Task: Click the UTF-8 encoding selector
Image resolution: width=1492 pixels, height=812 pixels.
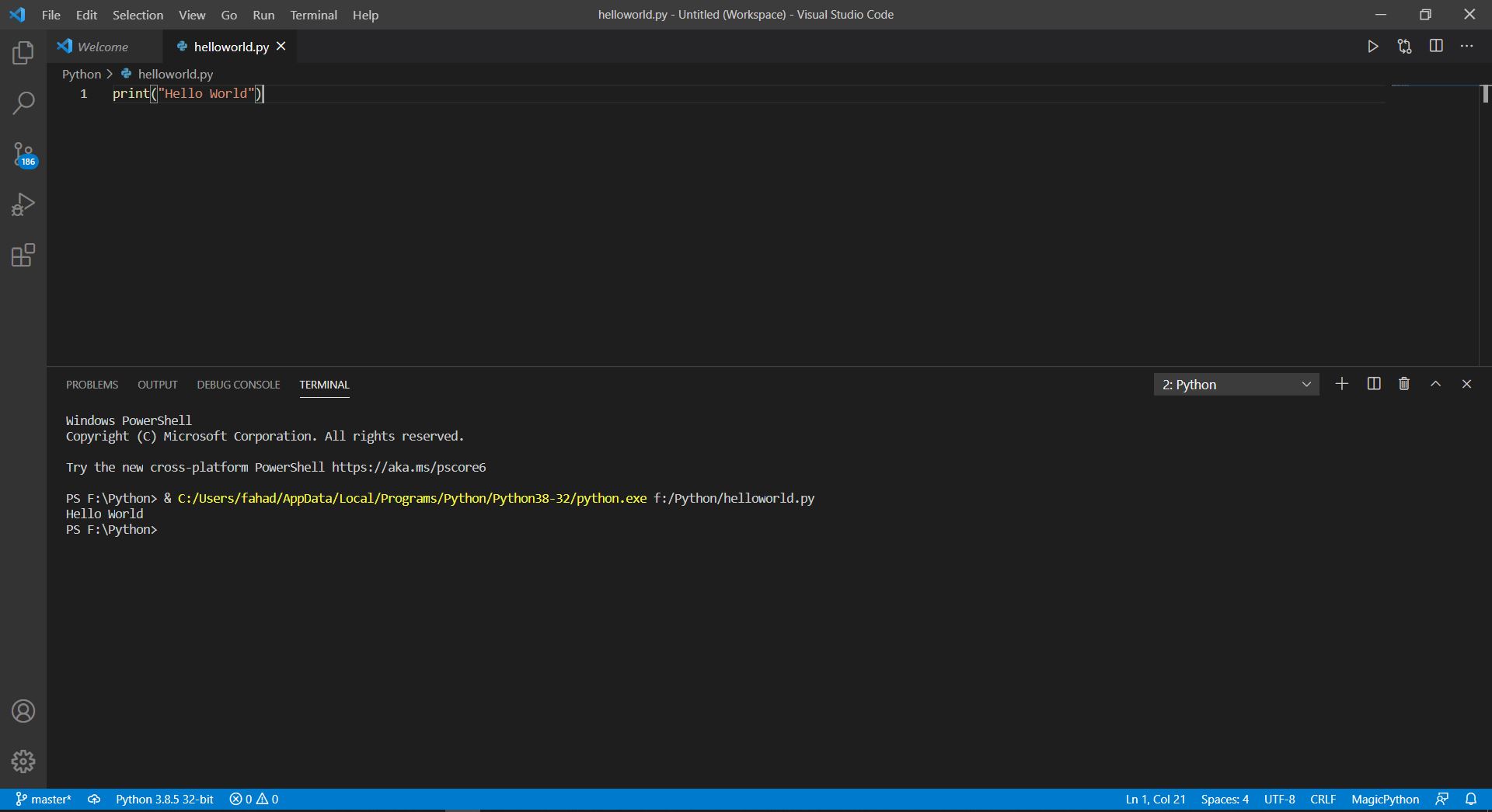Action: click(x=1279, y=800)
